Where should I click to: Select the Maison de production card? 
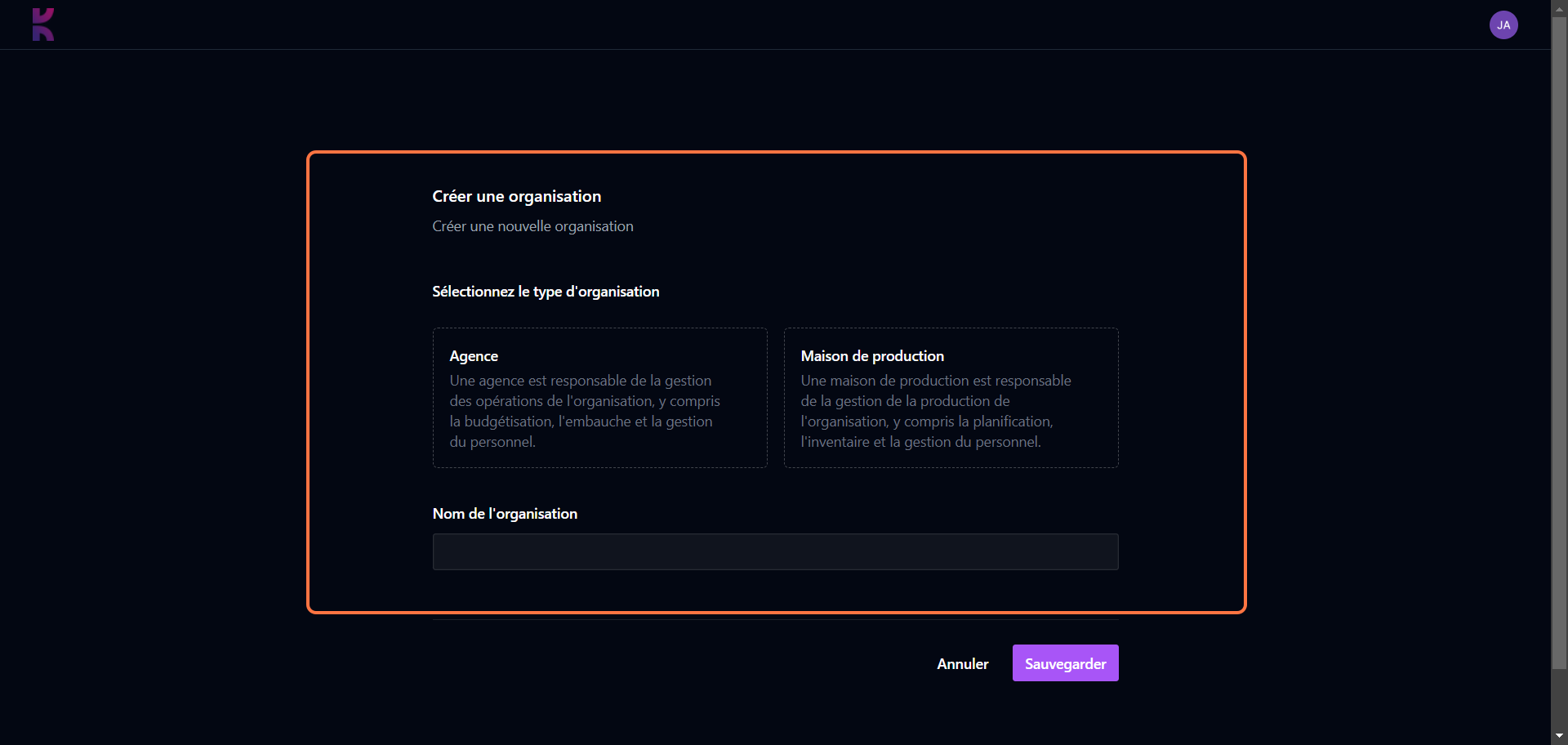[x=951, y=398]
